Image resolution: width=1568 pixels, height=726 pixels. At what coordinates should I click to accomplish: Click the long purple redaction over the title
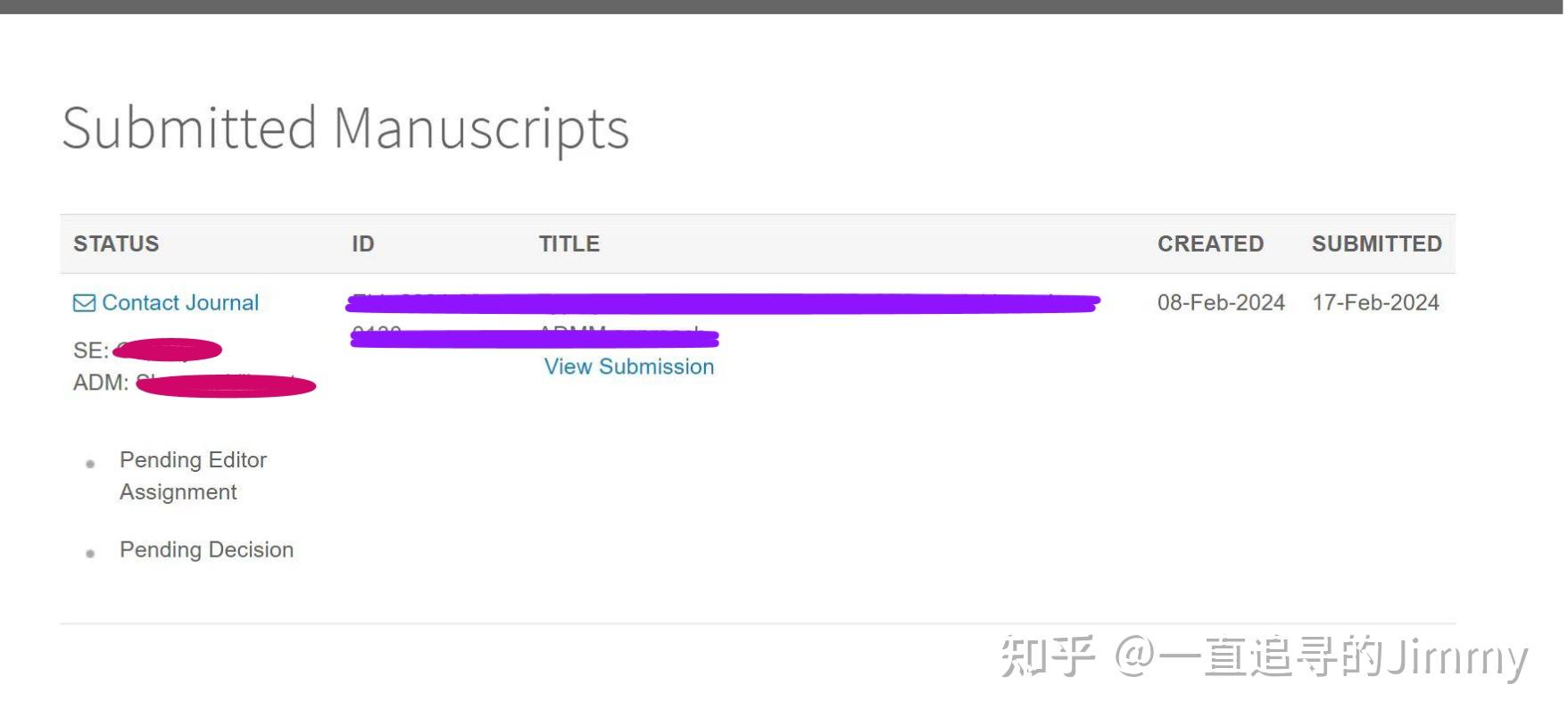click(x=723, y=304)
